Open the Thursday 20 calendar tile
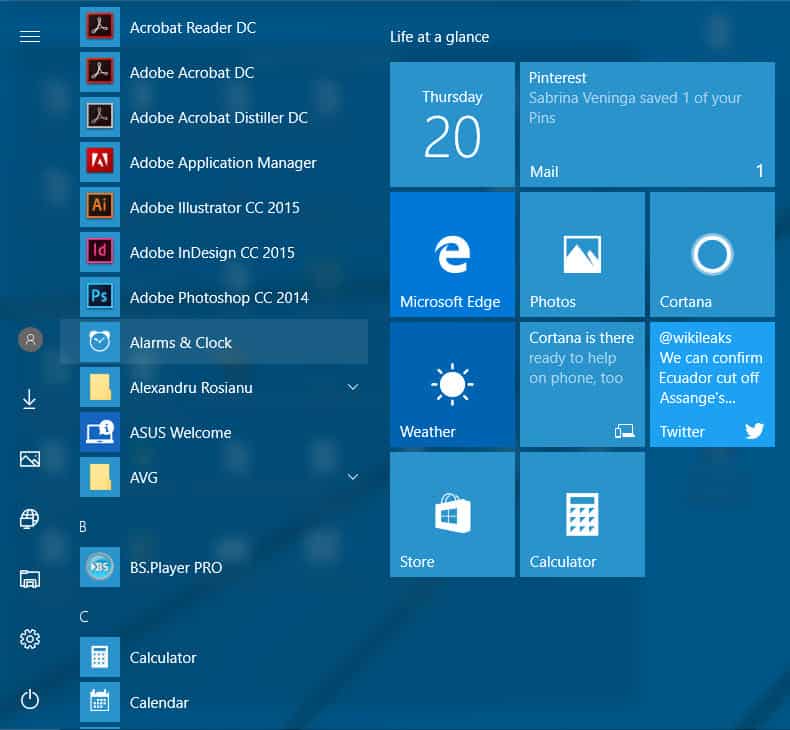Image resolution: width=790 pixels, height=730 pixels. tap(452, 124)
